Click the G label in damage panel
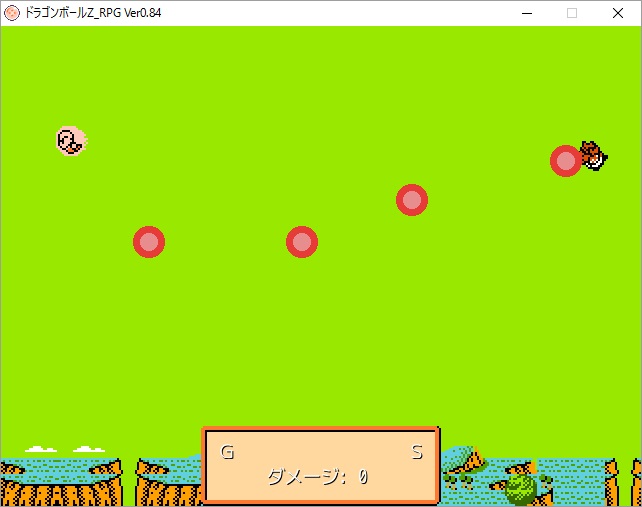The height and width of the screenshot is (507, 642). [x=227, y=453]
